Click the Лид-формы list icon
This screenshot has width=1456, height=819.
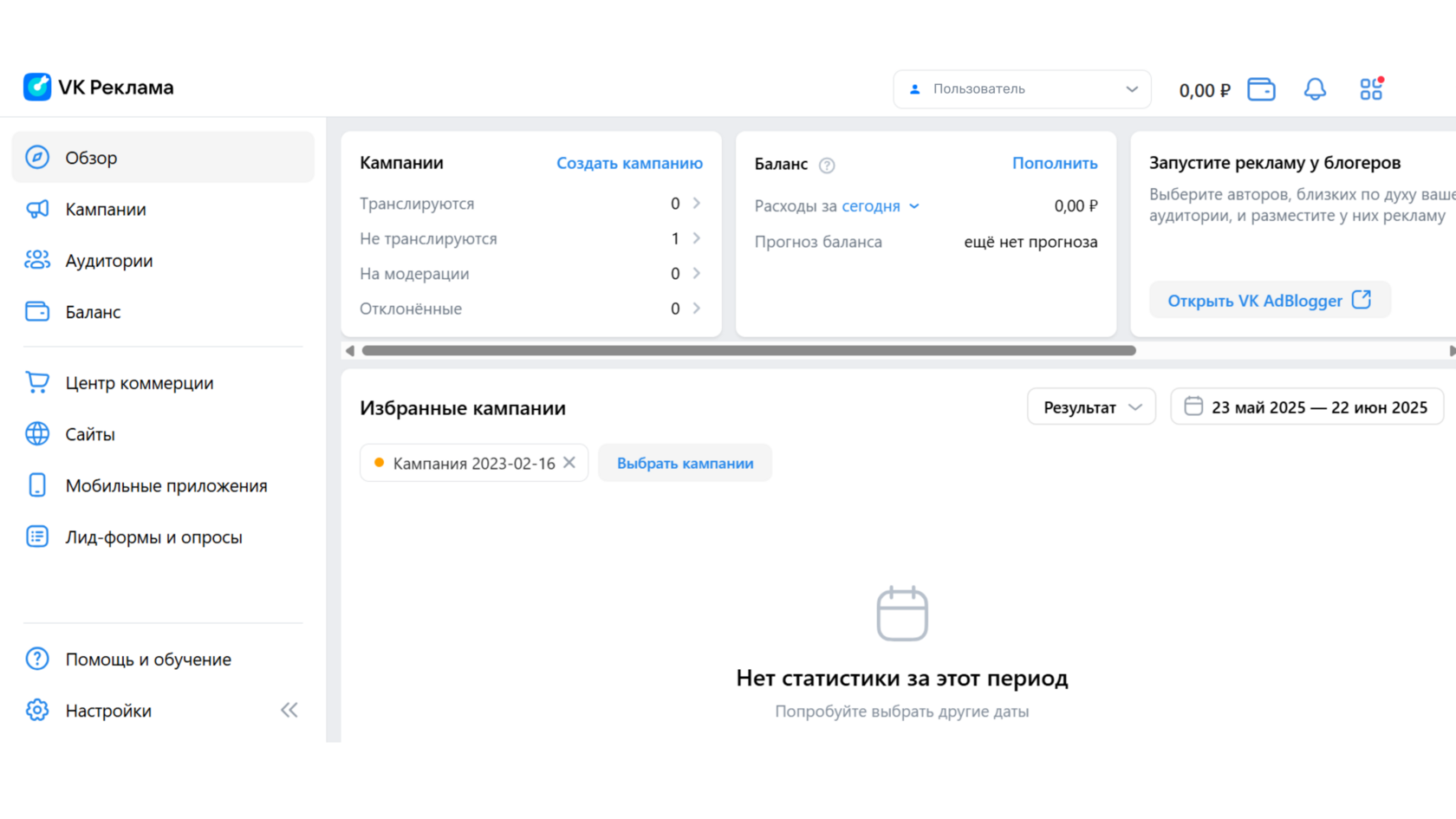click(37, 536)
